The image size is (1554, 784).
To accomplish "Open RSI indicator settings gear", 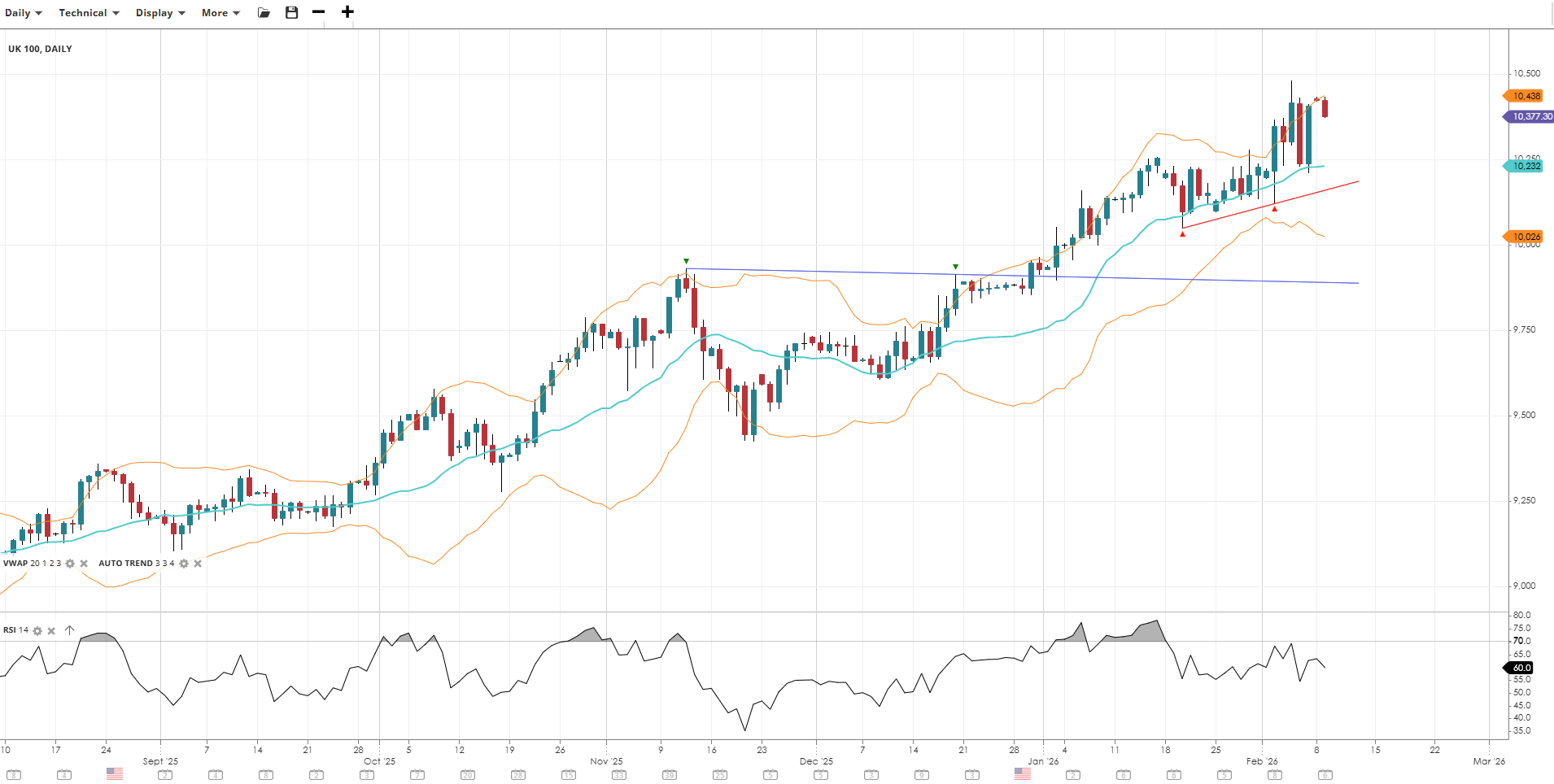I will (x=37, y=630).
